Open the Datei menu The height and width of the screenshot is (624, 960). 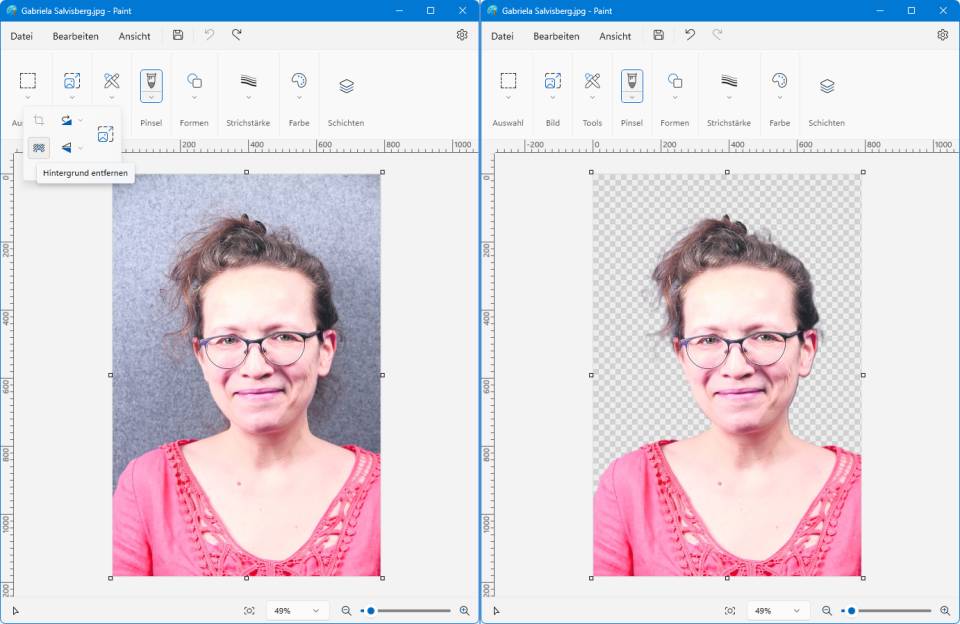pos(23,36)
